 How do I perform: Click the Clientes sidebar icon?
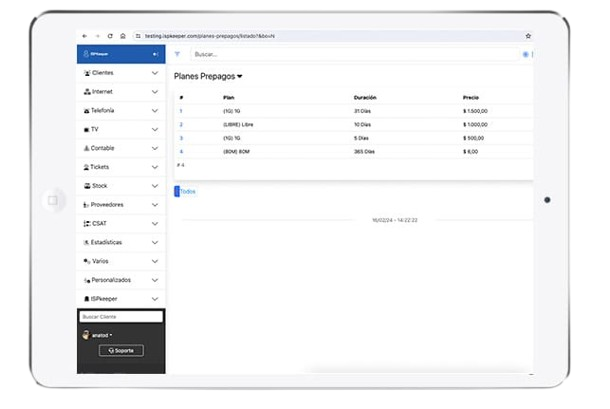(87, 73)
